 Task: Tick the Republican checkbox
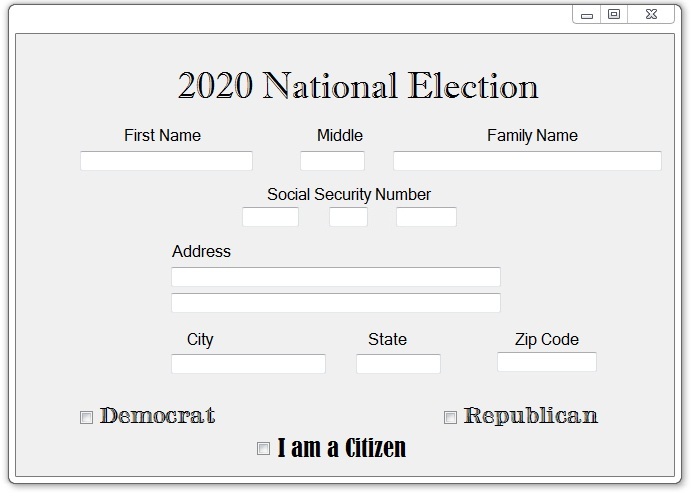[x=450, y=417]
